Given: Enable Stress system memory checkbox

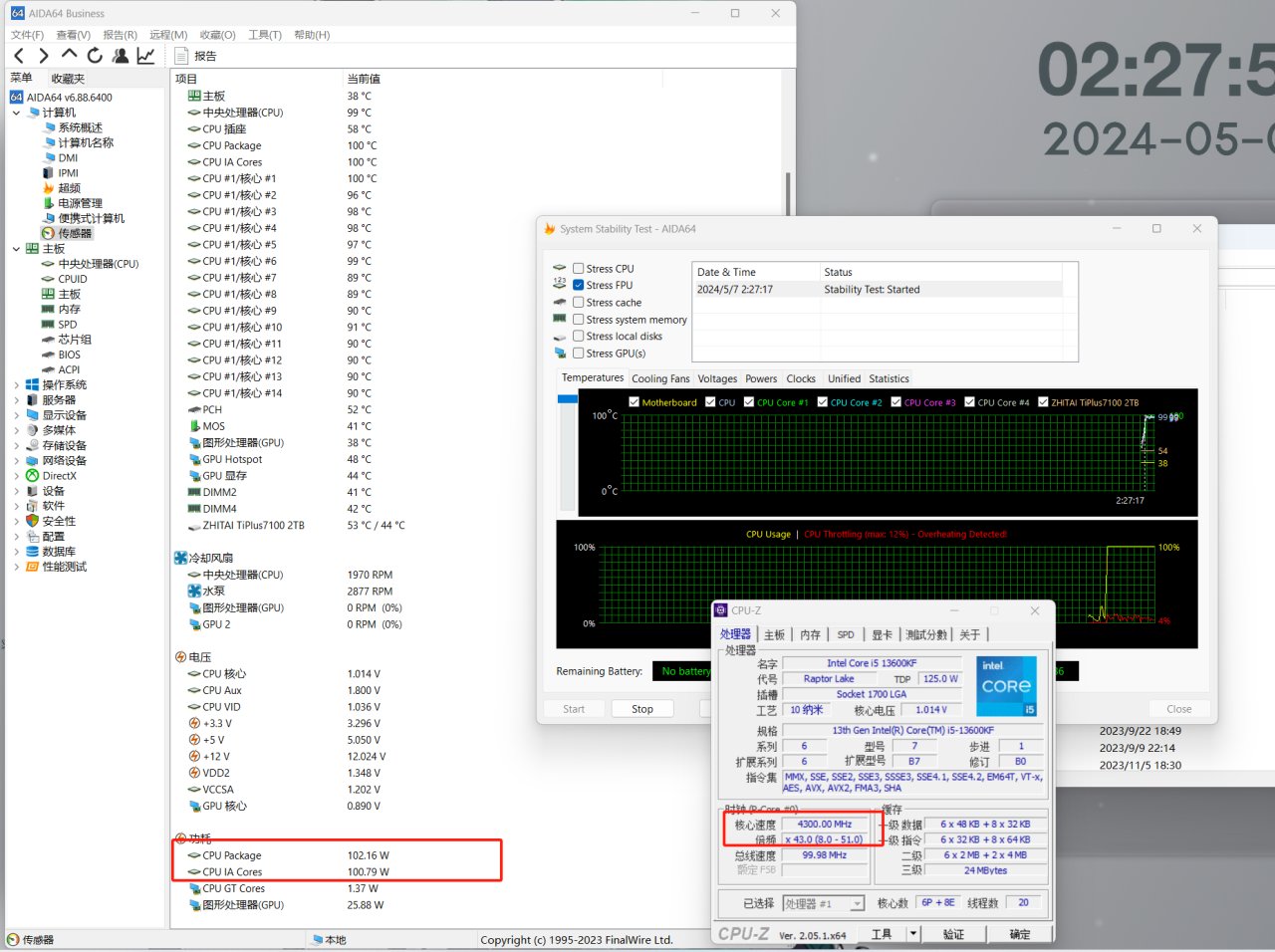Looking at the screenshot, I should click(x=578, y=320).
